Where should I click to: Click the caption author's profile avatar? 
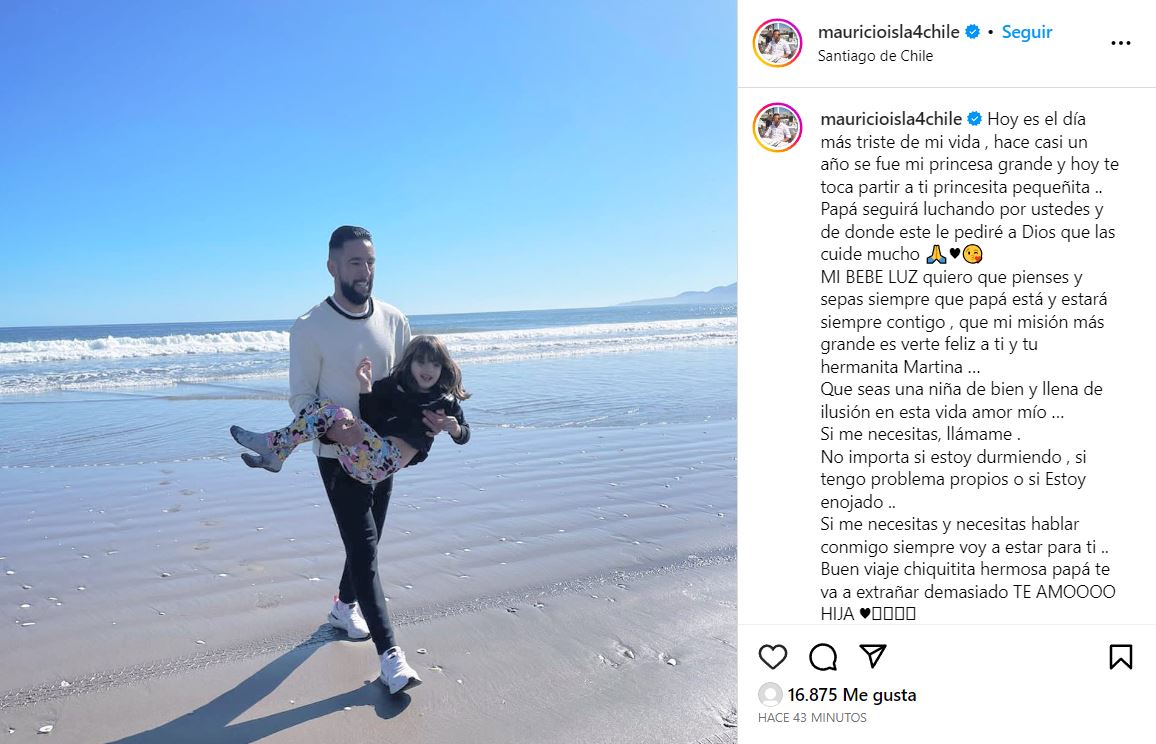pyautogui.click(x=777, y=128)
